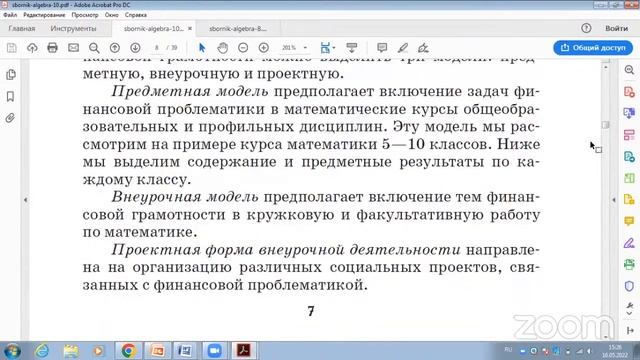Click the page number input field
This screenshot has width=640, height=360.
coord(157,48)
